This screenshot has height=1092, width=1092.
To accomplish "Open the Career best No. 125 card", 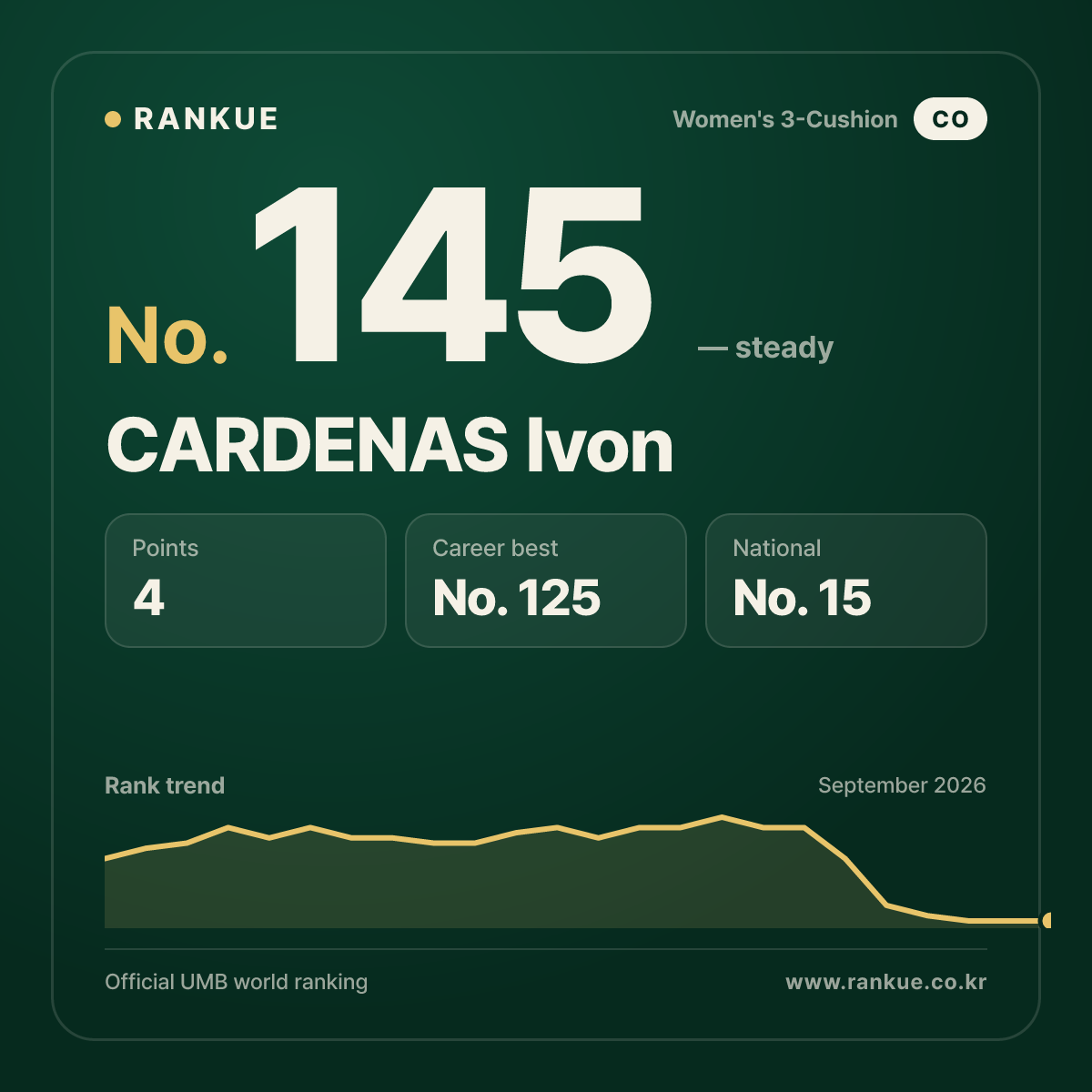I will point(546,581).
